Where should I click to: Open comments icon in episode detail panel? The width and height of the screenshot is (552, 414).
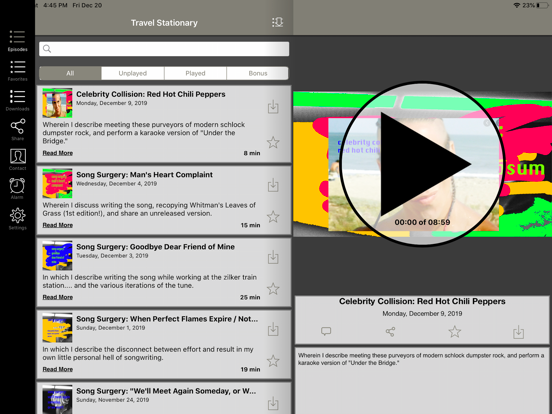click(326, 331)
